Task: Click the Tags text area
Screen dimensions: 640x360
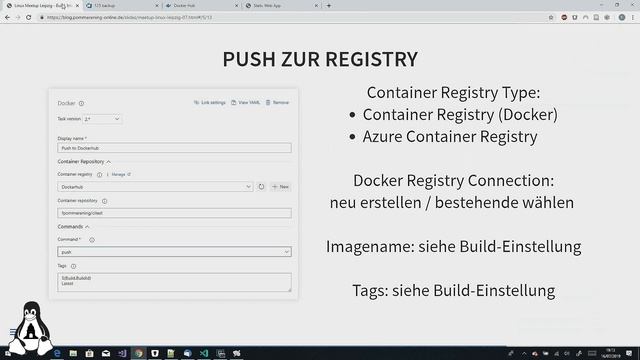Action: point(174,282)
